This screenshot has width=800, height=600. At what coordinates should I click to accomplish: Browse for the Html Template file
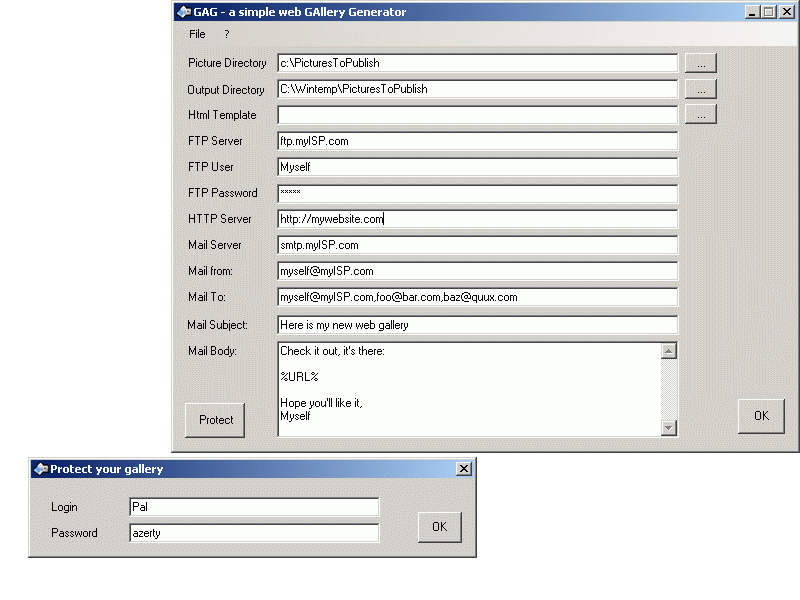[x=701, y=115]
